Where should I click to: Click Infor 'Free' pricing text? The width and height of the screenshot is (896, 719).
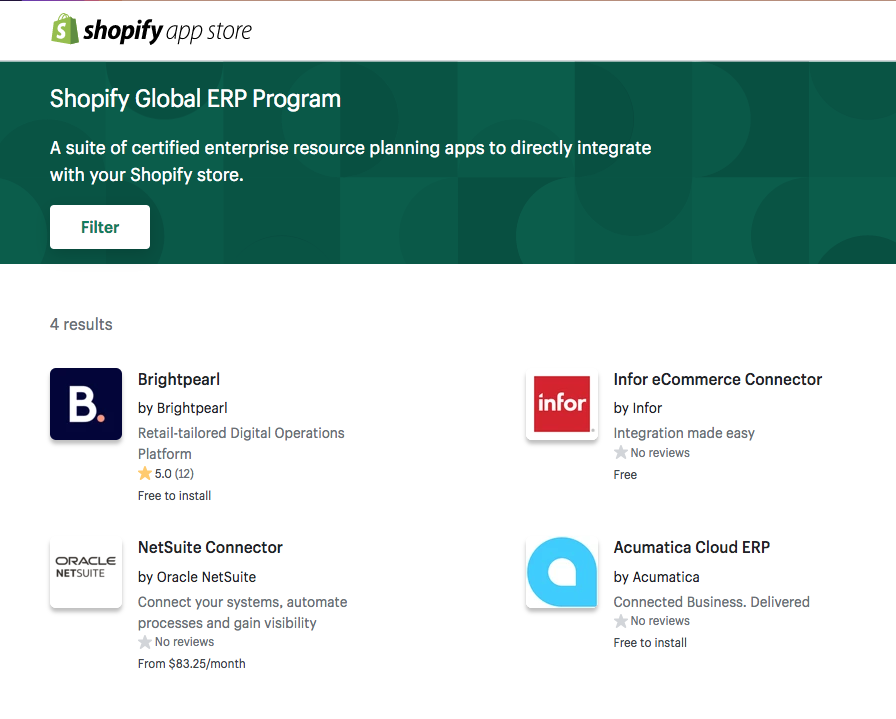(x=625, y=475)
